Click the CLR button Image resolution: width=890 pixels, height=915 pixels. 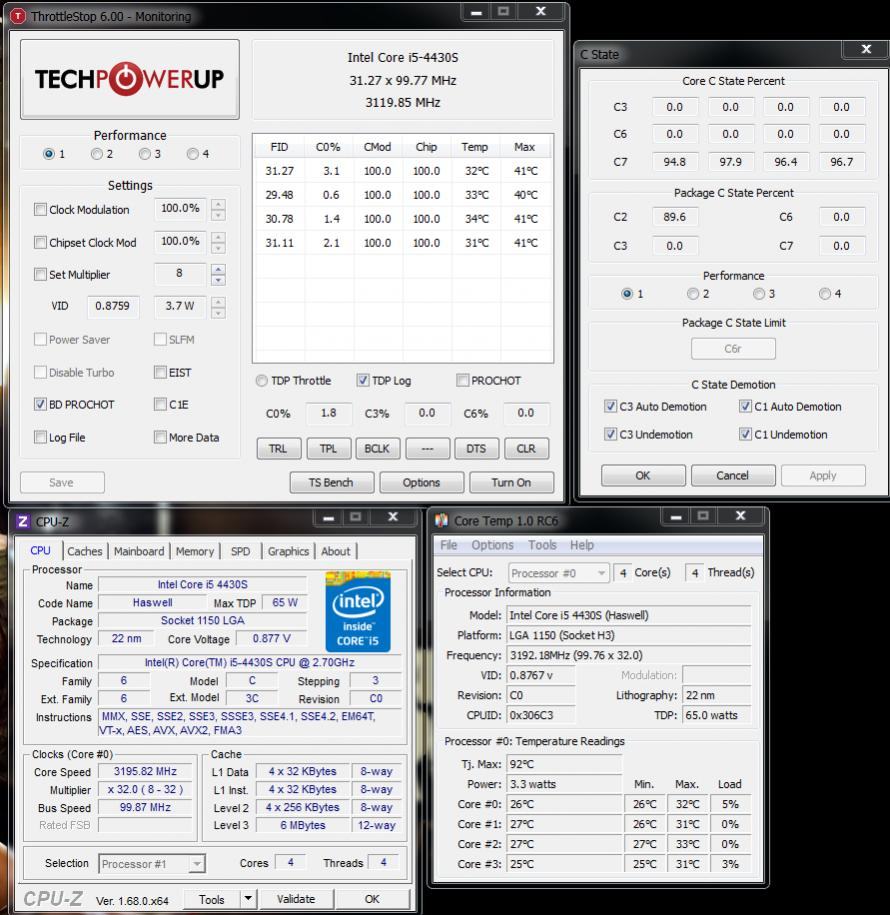pyautogui.click(x=526, y=448)
